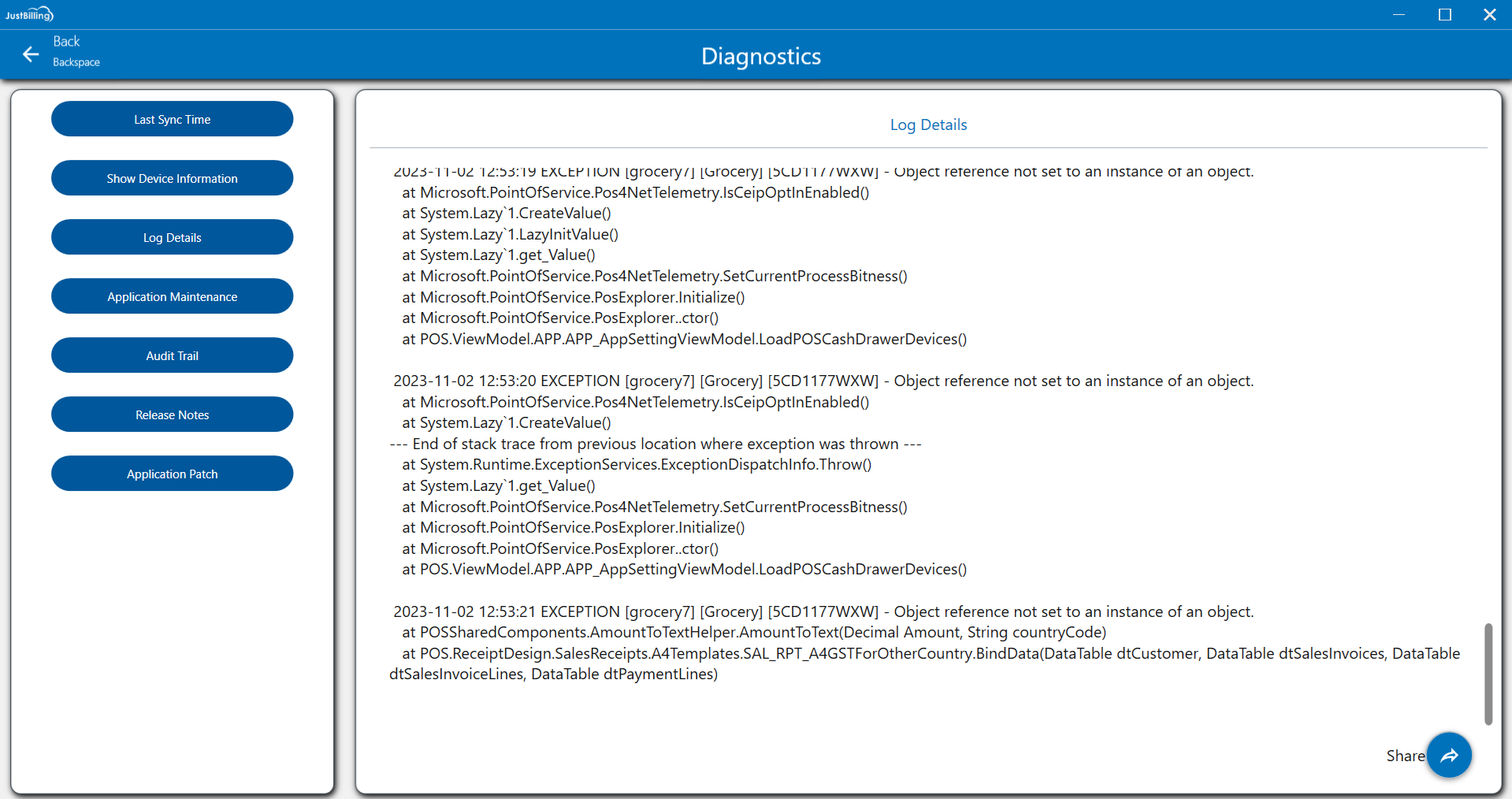
Task: Click the Diagnostics page title
Action: point(760,56)
